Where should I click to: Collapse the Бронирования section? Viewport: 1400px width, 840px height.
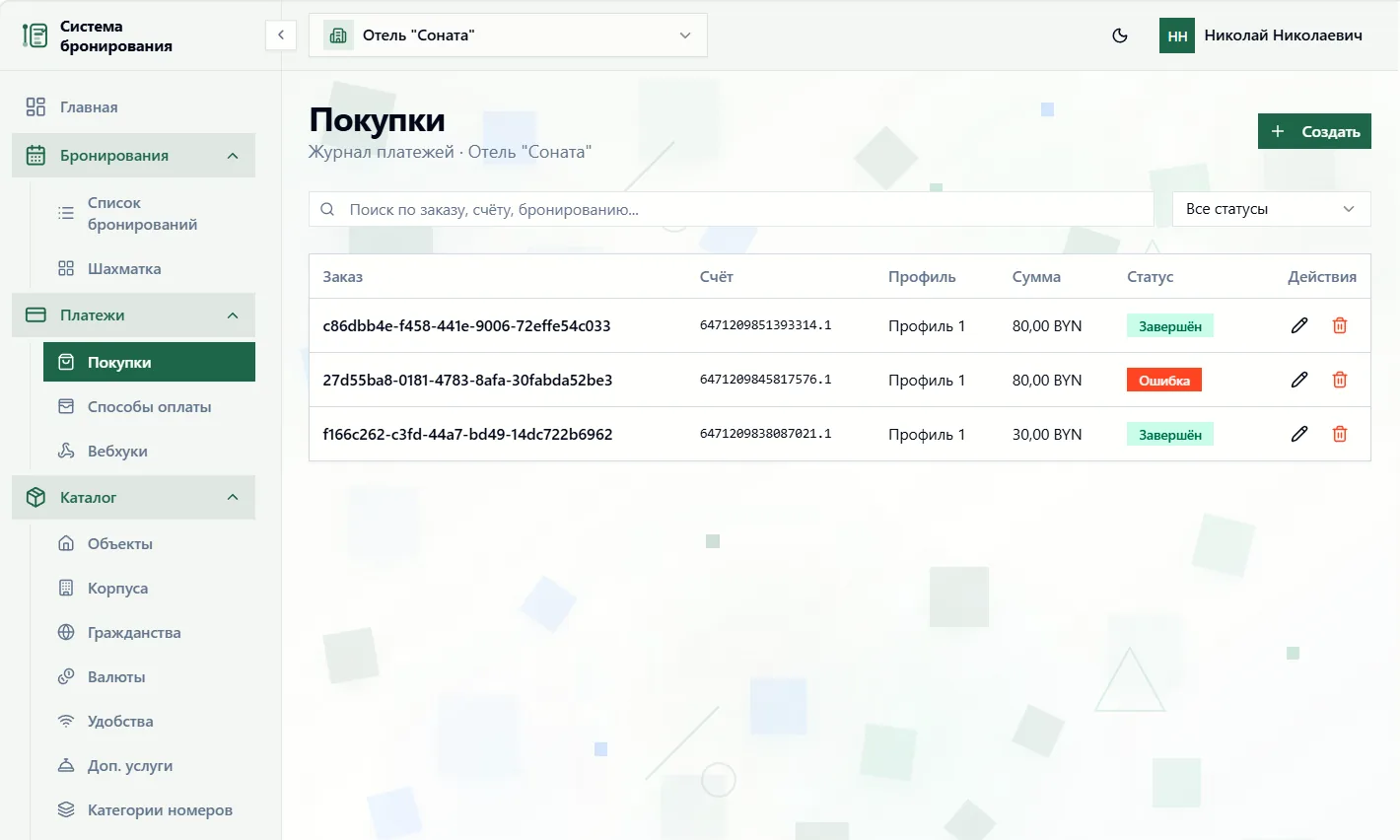tap(133, 156)
